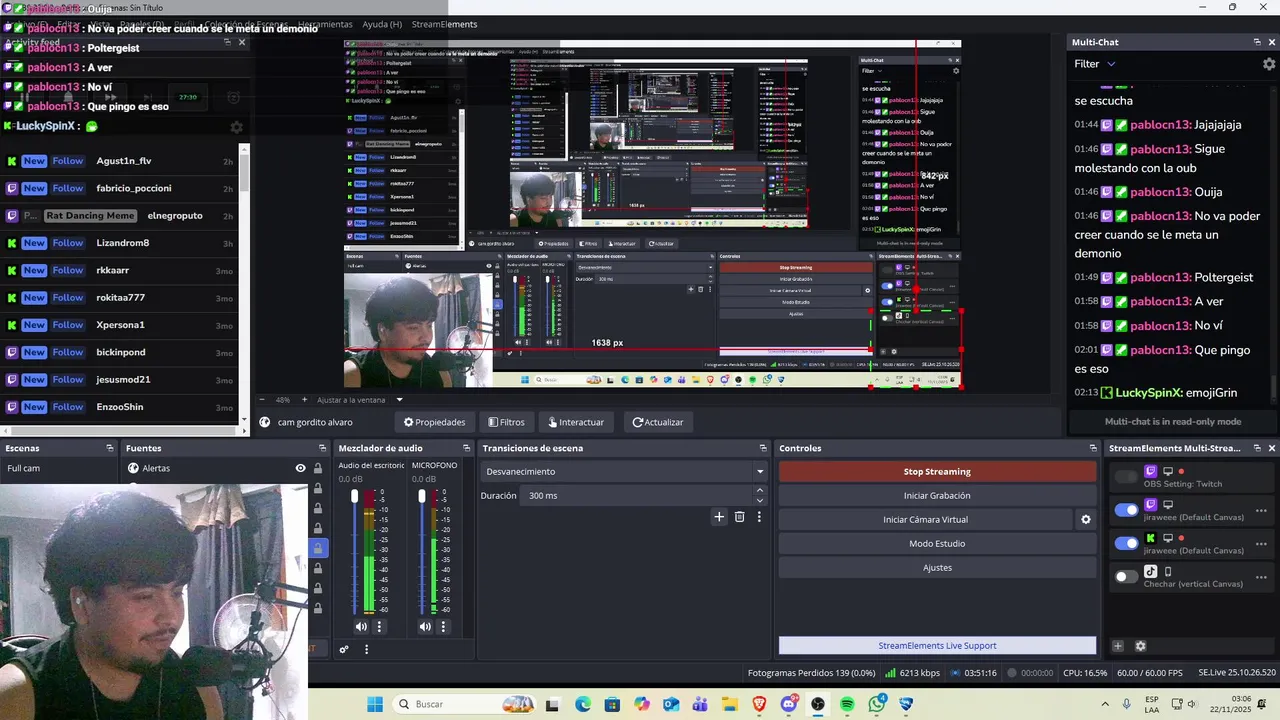Open MICROFONO channel options menu
The height and width of the screenshot is (720, 1280).
pos(443,627)
